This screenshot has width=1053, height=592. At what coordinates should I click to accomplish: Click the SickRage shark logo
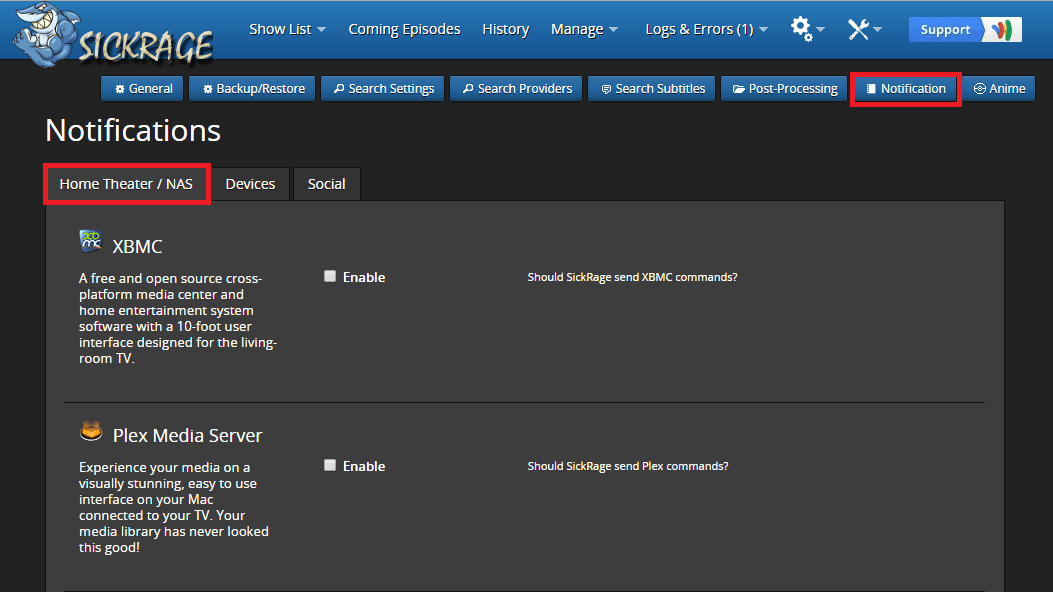tap(113, 35)
